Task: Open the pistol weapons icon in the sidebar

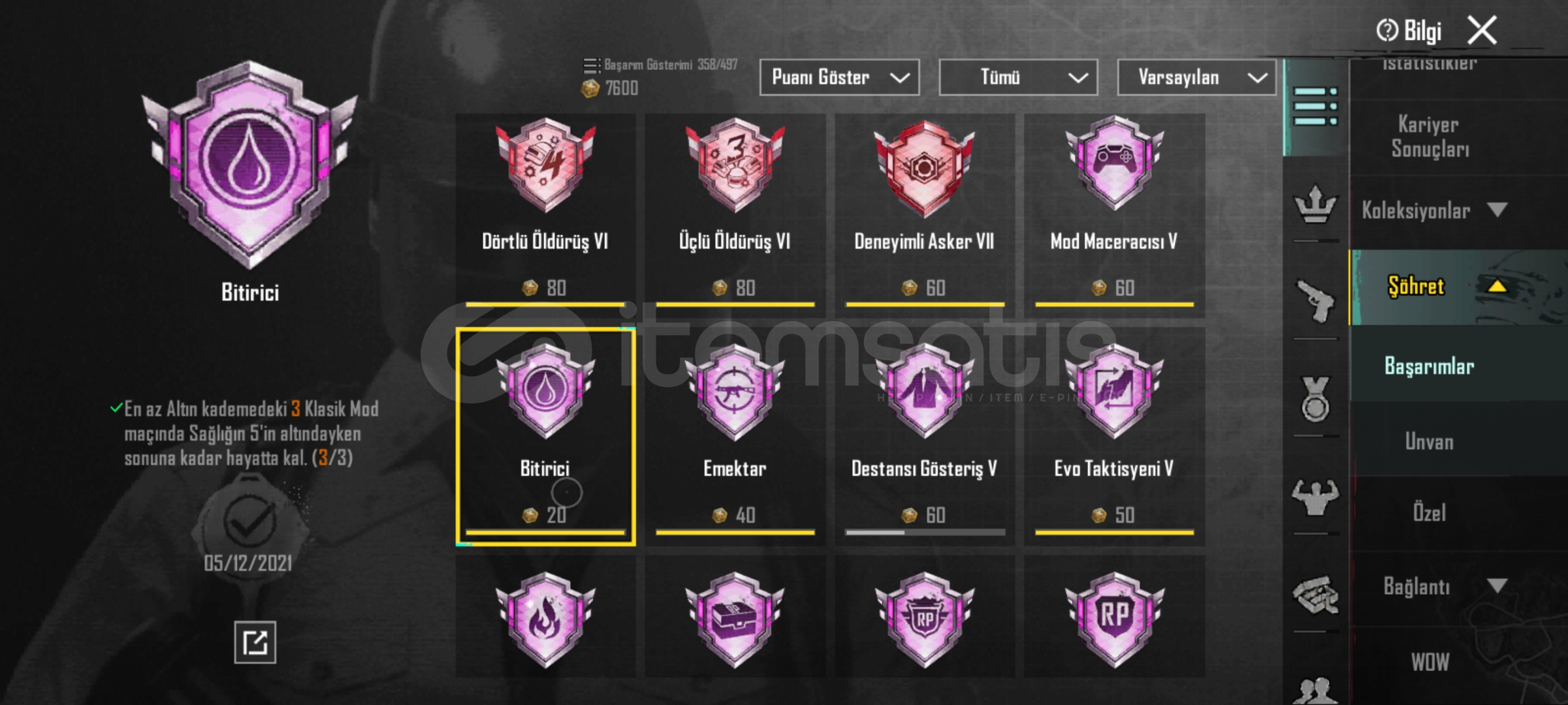Action: tap(1315, 302)
